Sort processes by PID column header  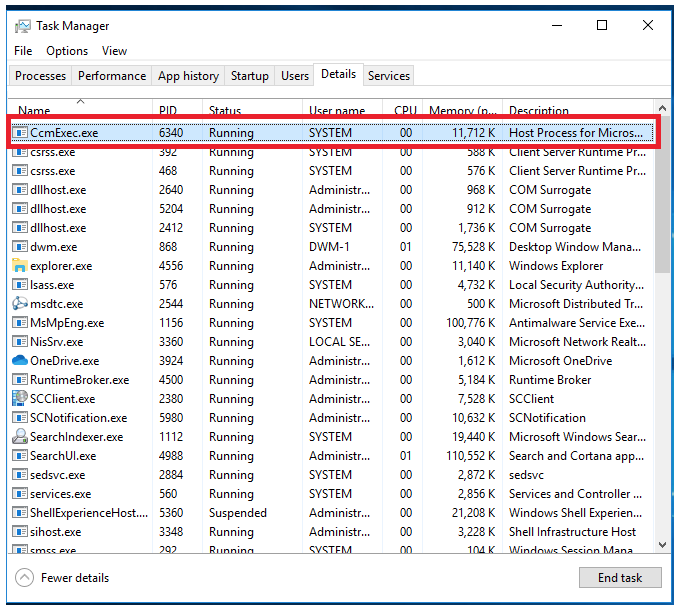tap(177, 108)
